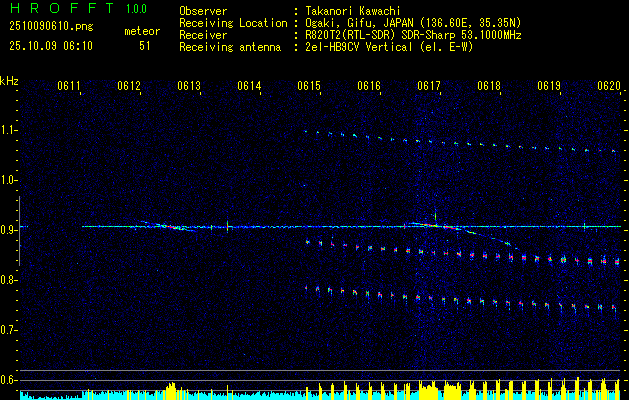The image size is (629, 400).
Task: Click the Observer name Takanori Kawachi
Action: click(353, 11)
